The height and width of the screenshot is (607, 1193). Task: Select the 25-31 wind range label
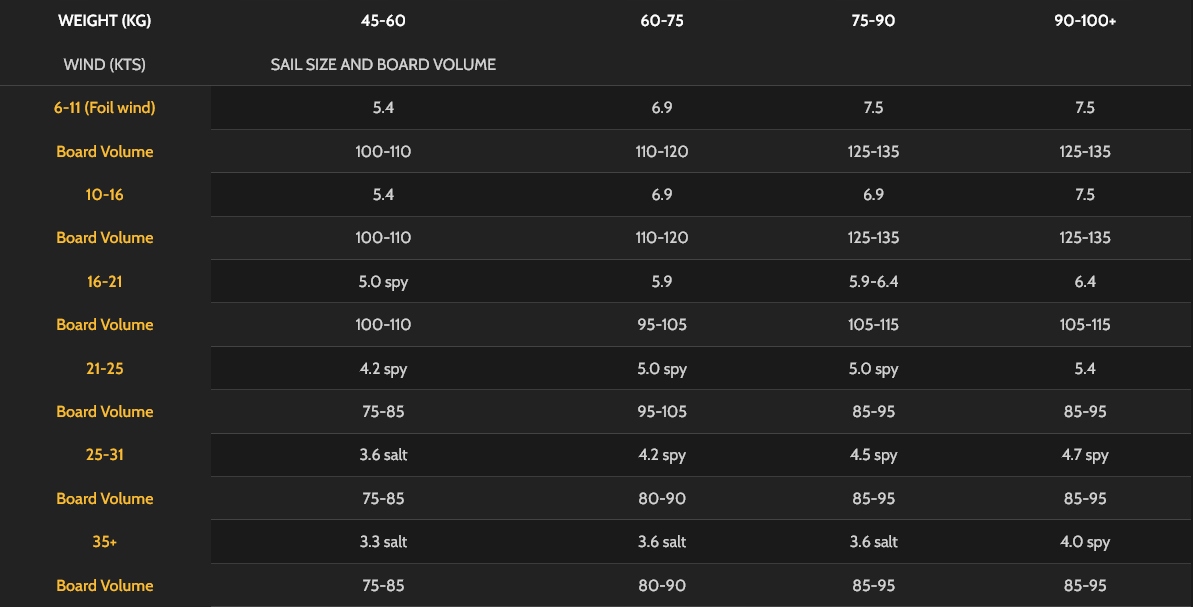point(104,455)
